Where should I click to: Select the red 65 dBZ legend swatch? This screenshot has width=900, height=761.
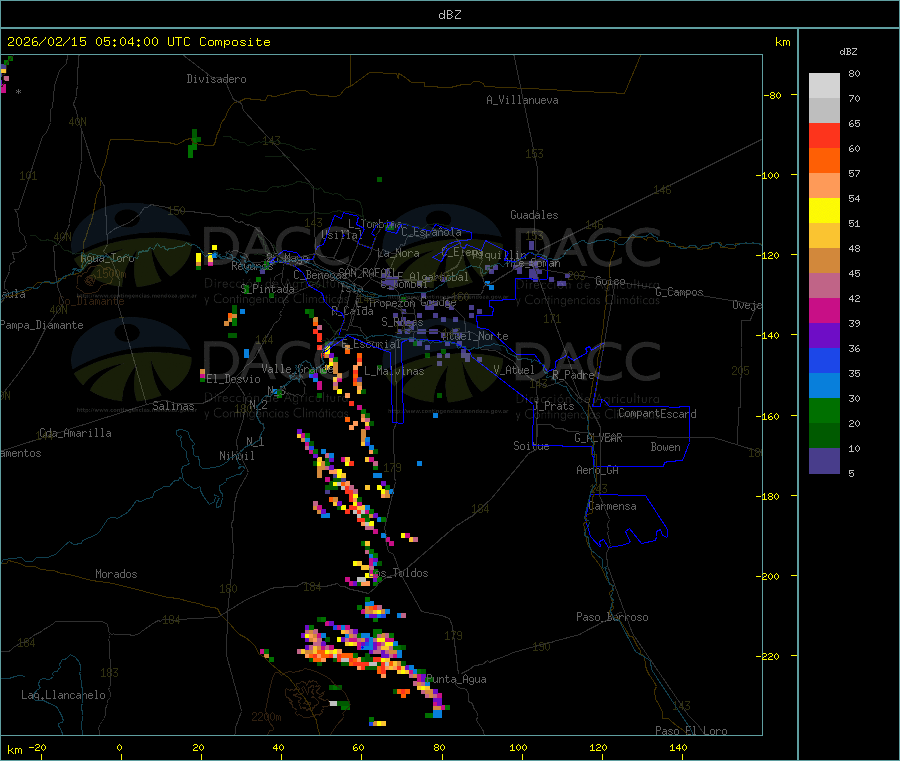[824, 135]
